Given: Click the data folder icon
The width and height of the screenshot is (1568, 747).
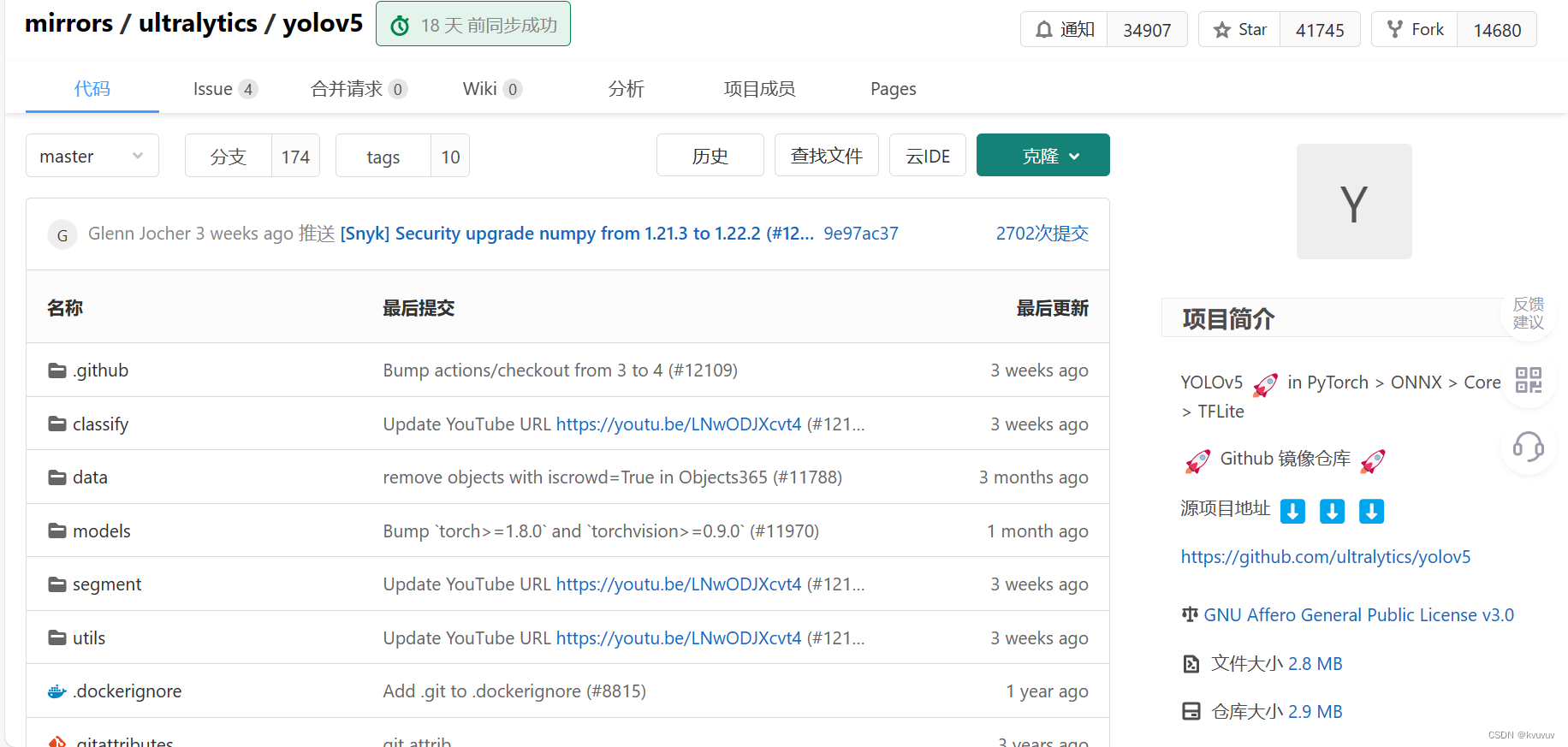Looking at the screenshot, I should tap(57, 477).
